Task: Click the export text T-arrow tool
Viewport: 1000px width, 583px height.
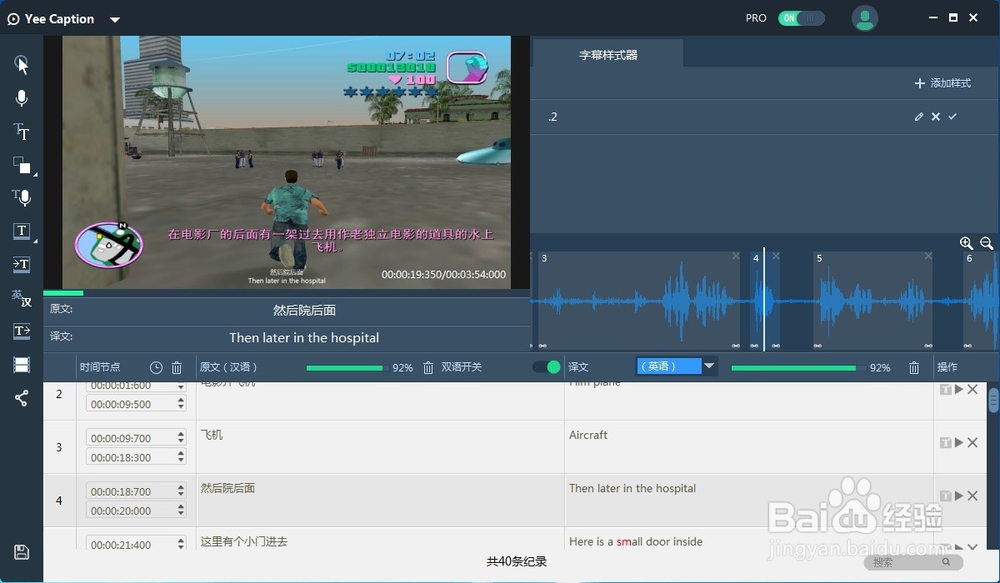Action: [22, 330]
